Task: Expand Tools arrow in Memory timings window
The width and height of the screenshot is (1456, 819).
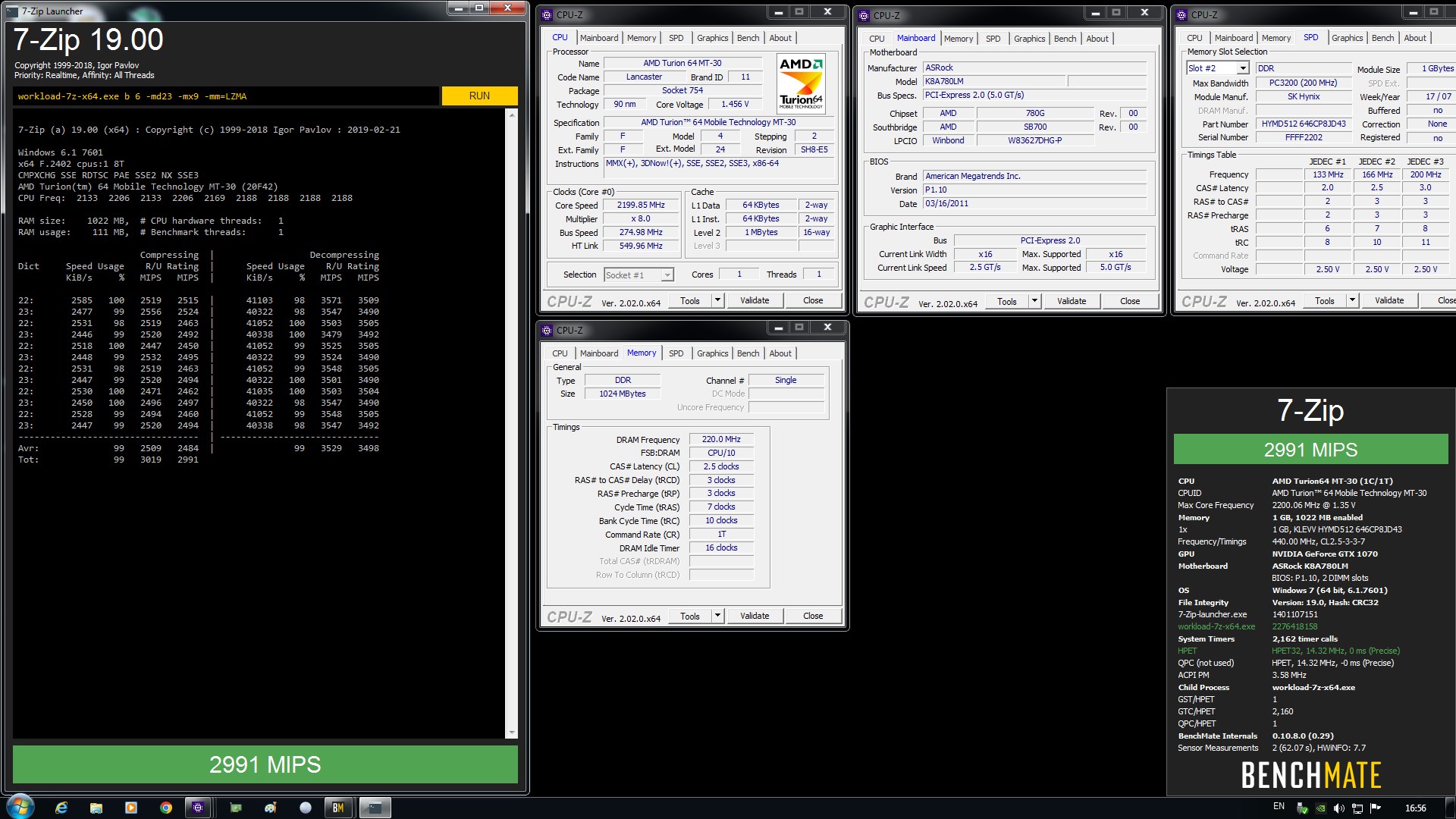Action: pyautogui.click(x=717, y=616)
